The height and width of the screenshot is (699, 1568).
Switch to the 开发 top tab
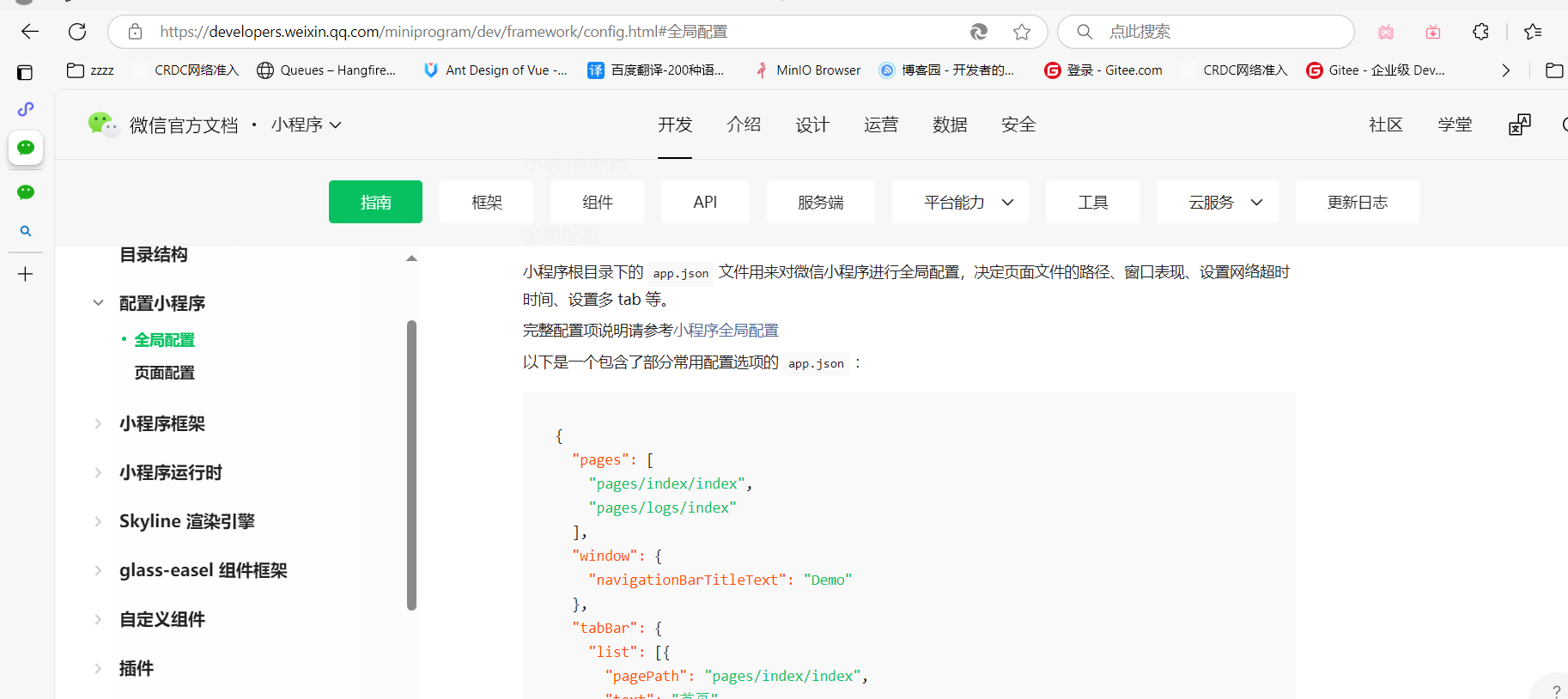(675, 125)
